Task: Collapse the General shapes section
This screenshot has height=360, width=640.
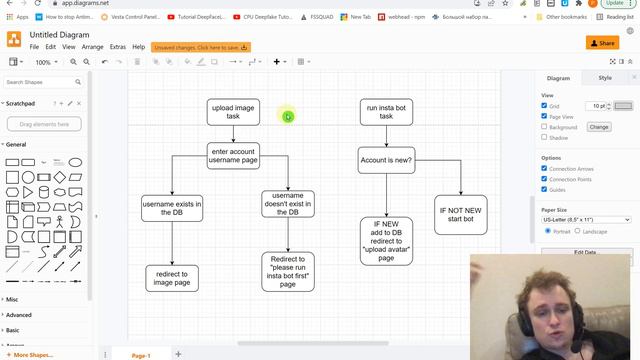Action: click(16, 144)
